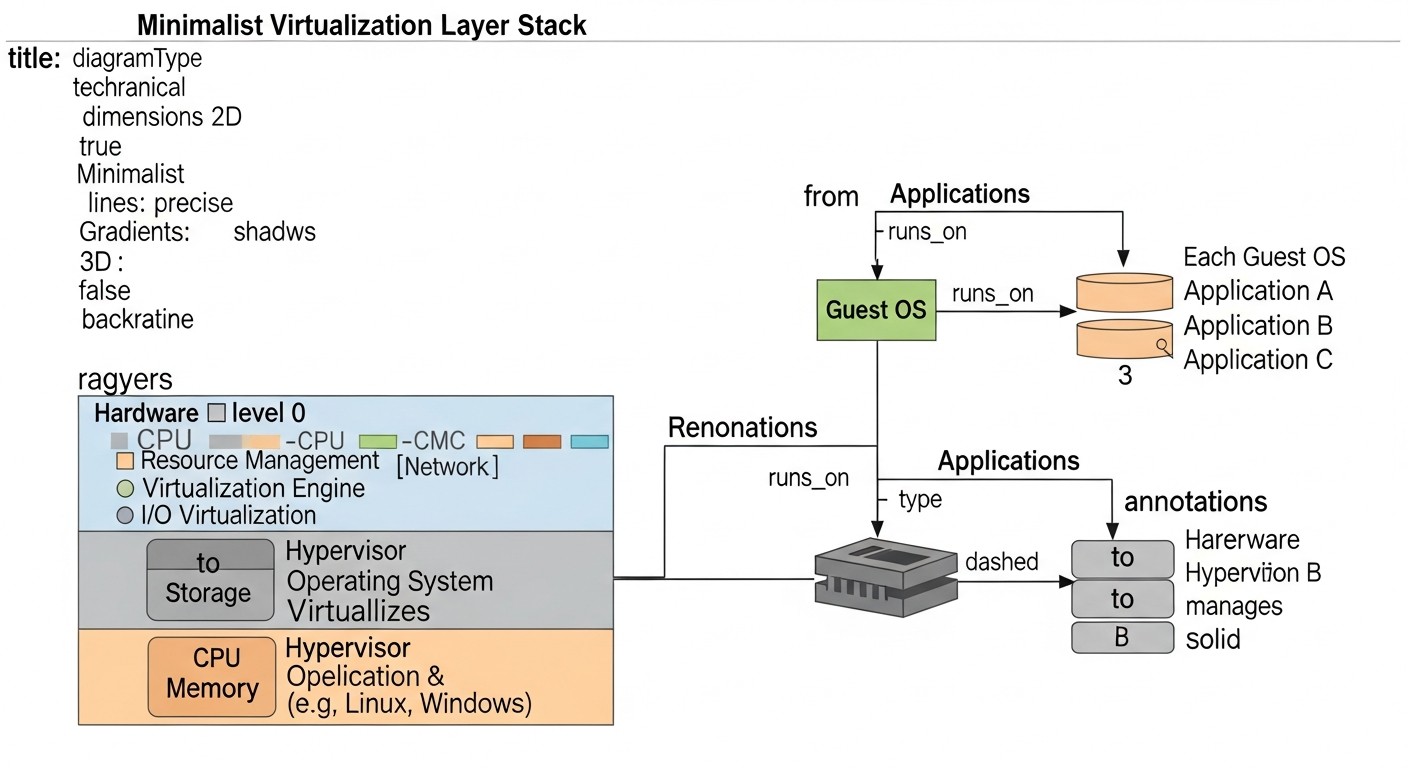1408x768 pixels.
Task: Click the gray 'B' annotation box
Action: tap(1122, 637)
